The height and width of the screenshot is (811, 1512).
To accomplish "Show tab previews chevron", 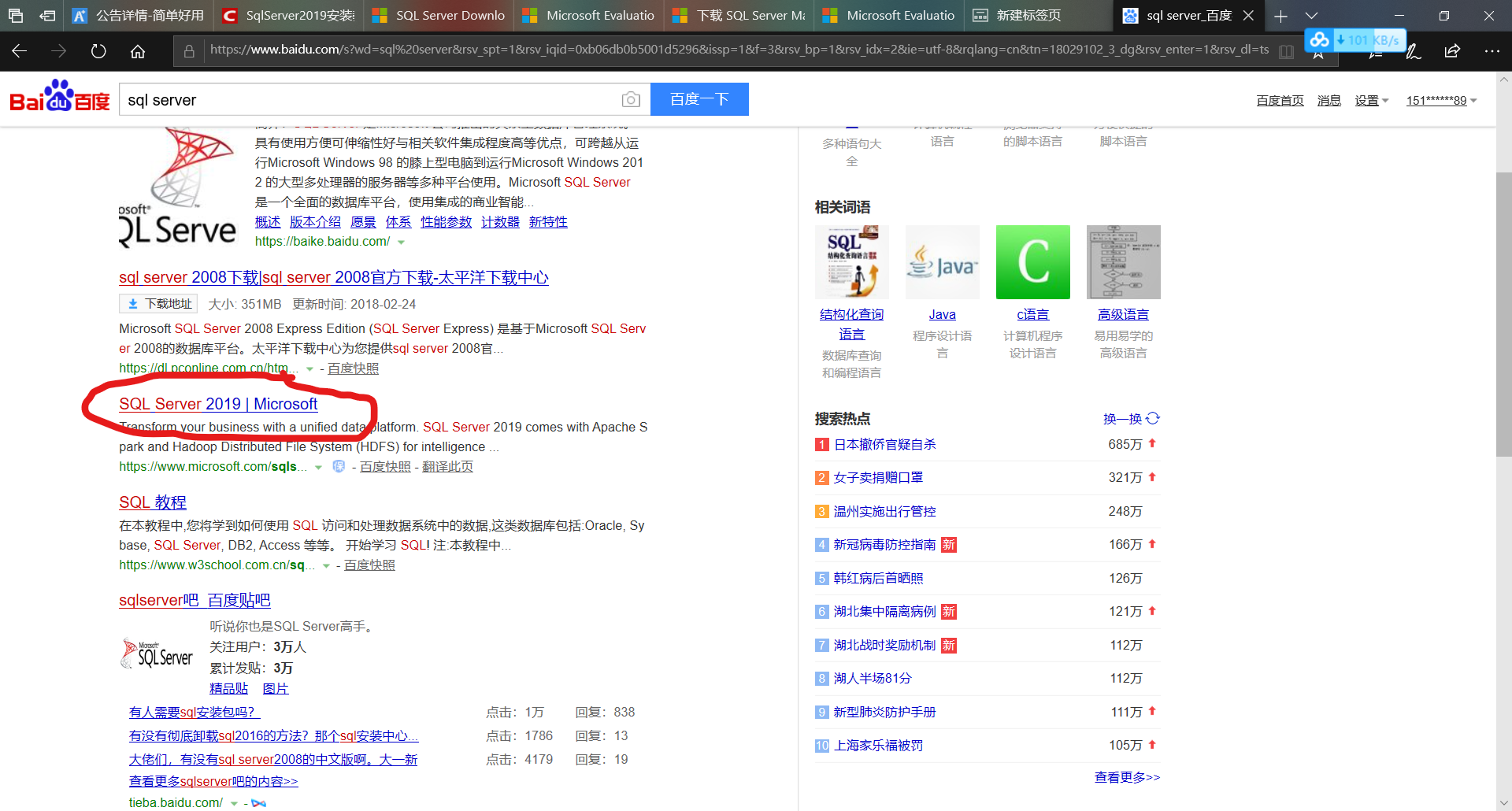I will (x=1311, y=16).
